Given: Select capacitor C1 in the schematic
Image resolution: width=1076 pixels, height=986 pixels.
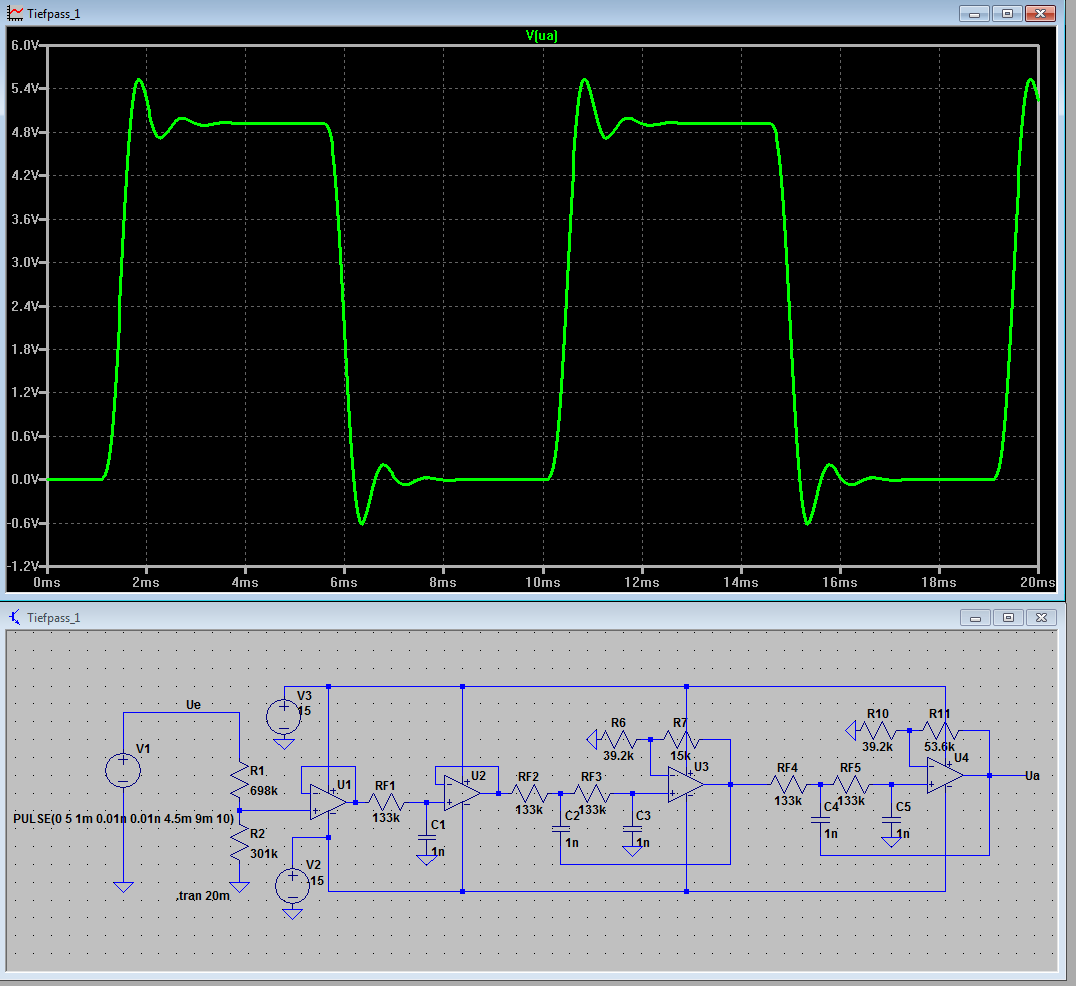Looking at the screenshot, I should tap(428, 832).
